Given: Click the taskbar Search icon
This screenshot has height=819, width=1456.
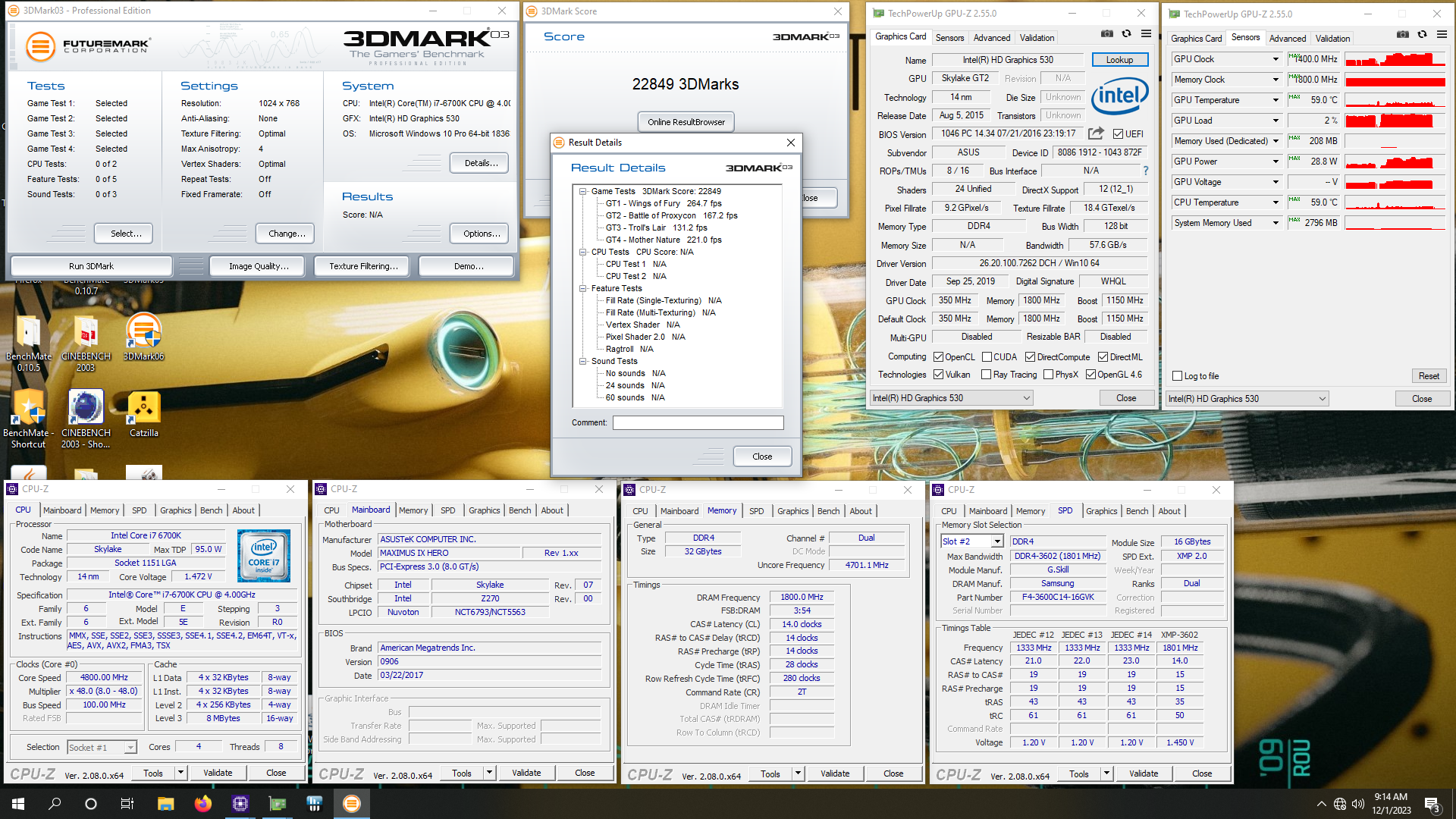Looking at the screenshot, I should pyautogui.click(x=55, y=804).
